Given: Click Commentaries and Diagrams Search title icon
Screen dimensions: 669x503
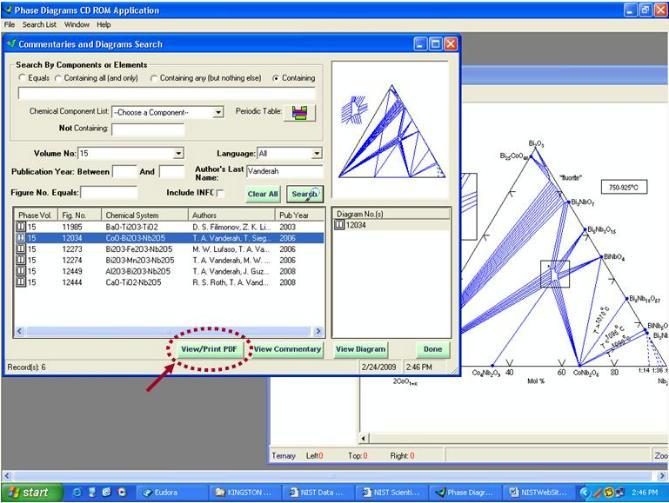Looking at the screenshot, I should point(12,44).
